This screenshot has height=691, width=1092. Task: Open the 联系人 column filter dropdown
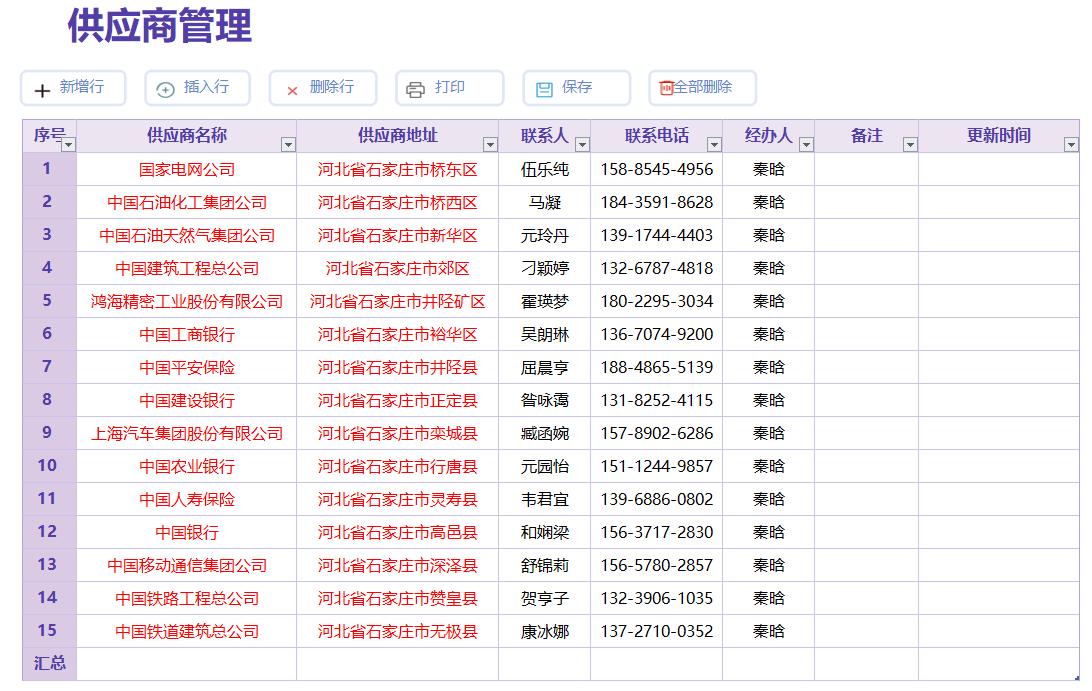pyautogui.click(x=582, y=145)
